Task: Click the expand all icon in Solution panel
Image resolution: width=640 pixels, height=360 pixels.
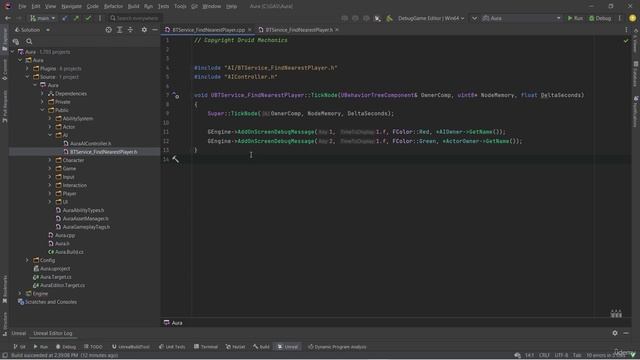Action: point(120,30)
